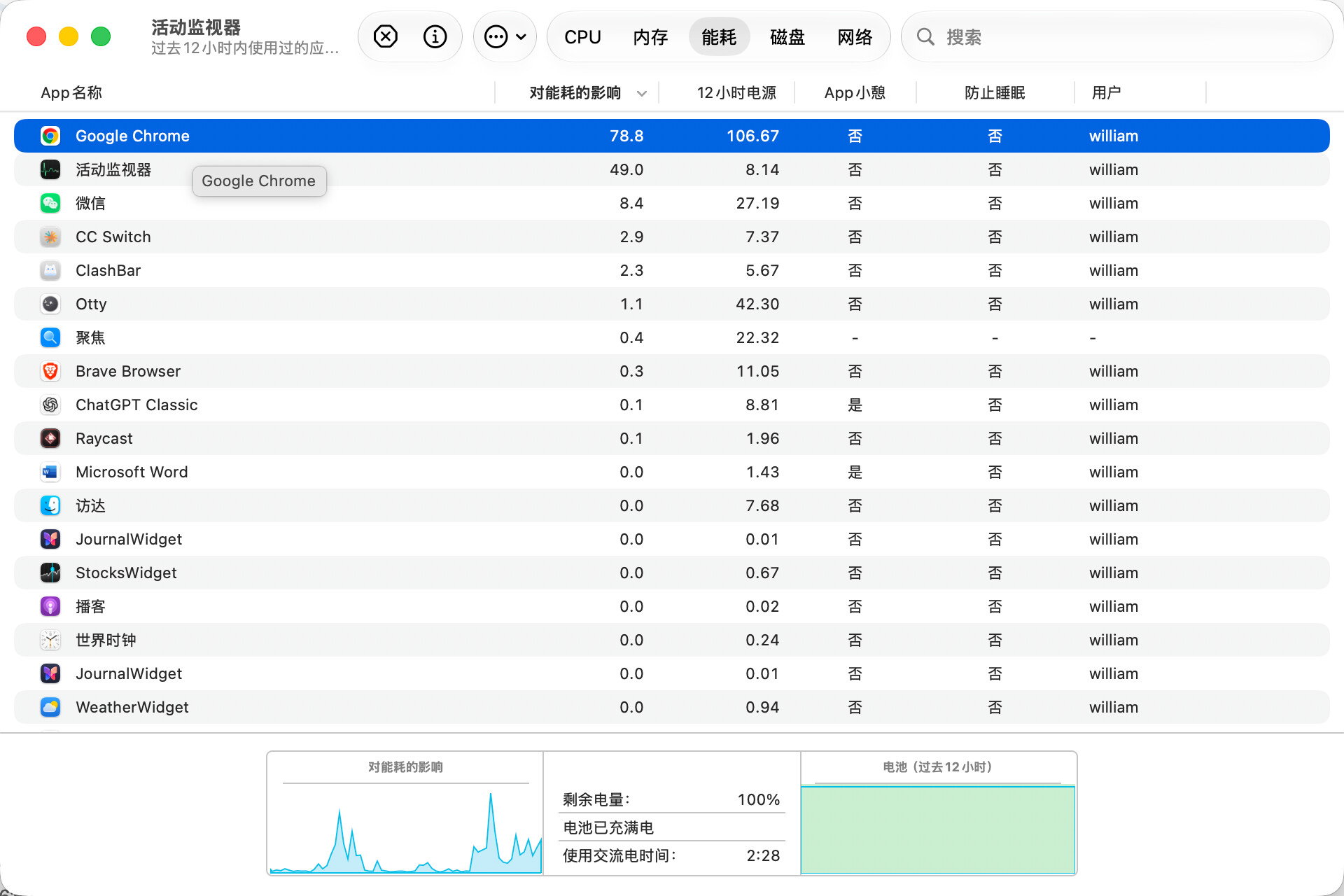The image size is (1344, 896).
Task: Switch to the CPU tab
Action: click(x=582, y=37)
